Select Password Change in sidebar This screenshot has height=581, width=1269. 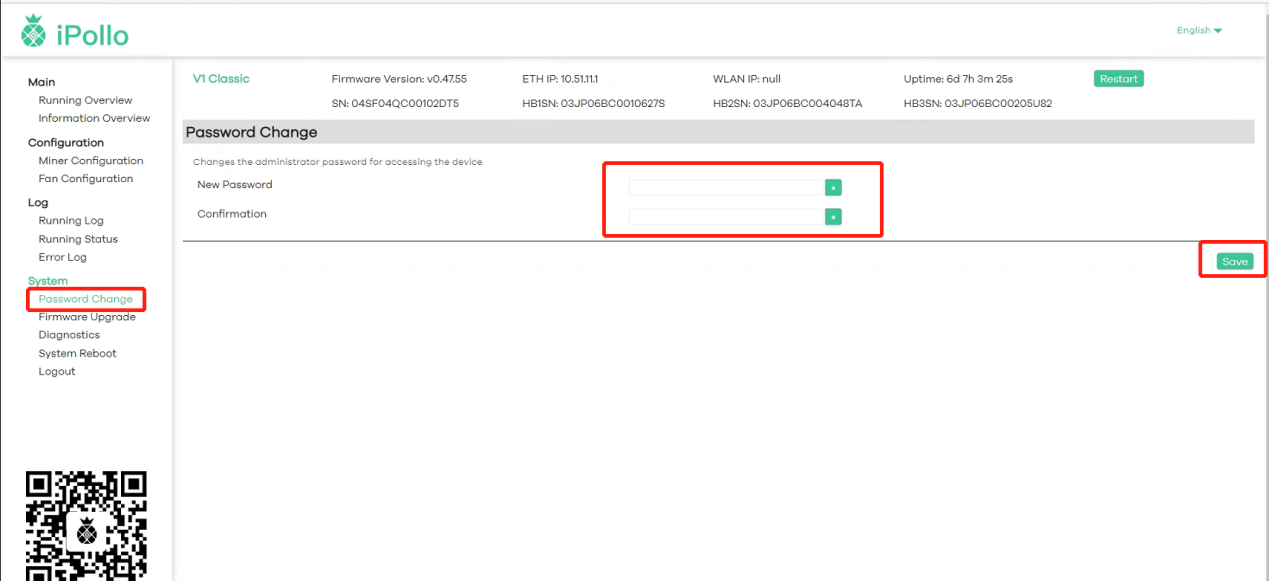point(85,299)
